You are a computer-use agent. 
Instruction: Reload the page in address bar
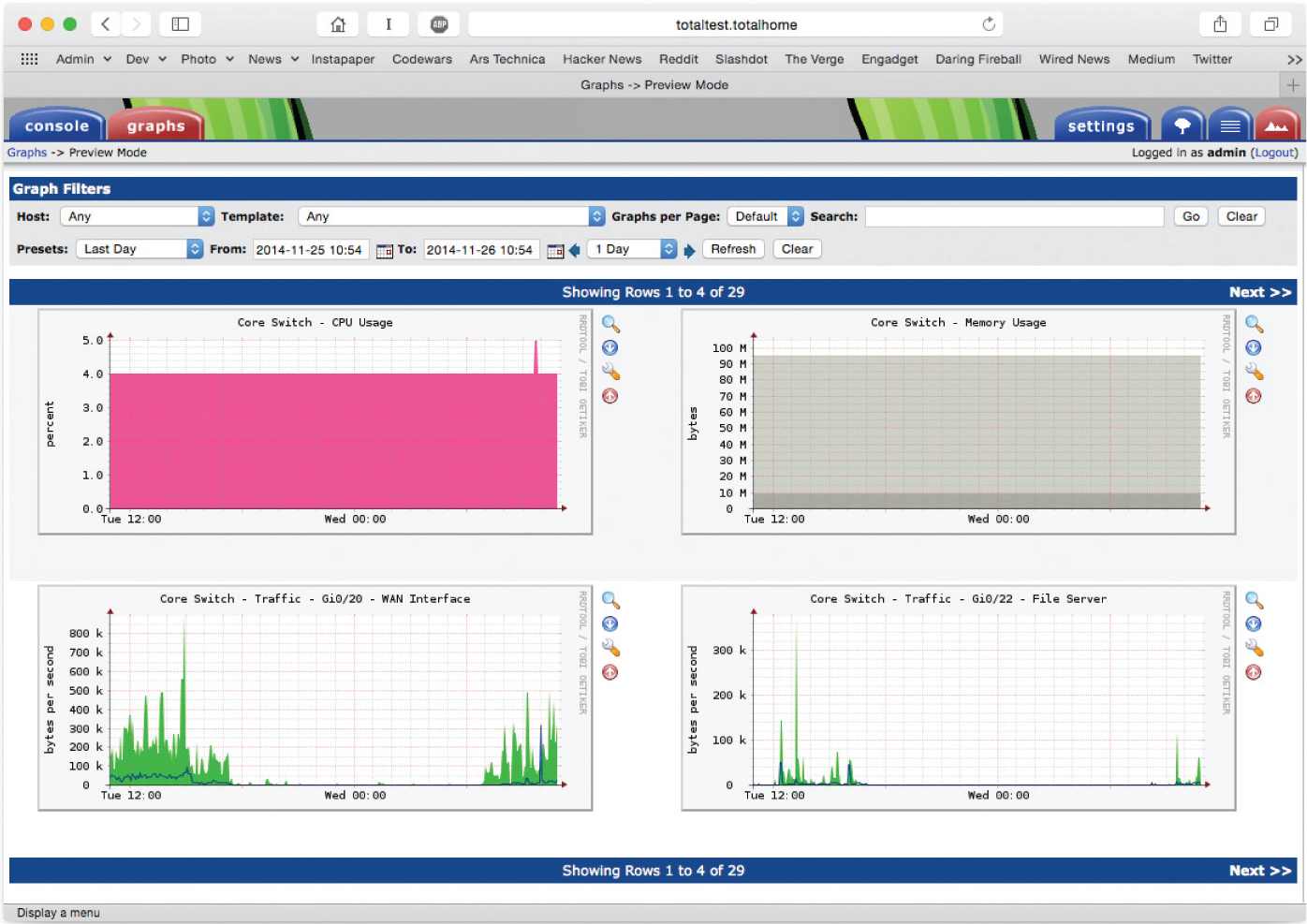pyautogui.click(x=989, y=24)
